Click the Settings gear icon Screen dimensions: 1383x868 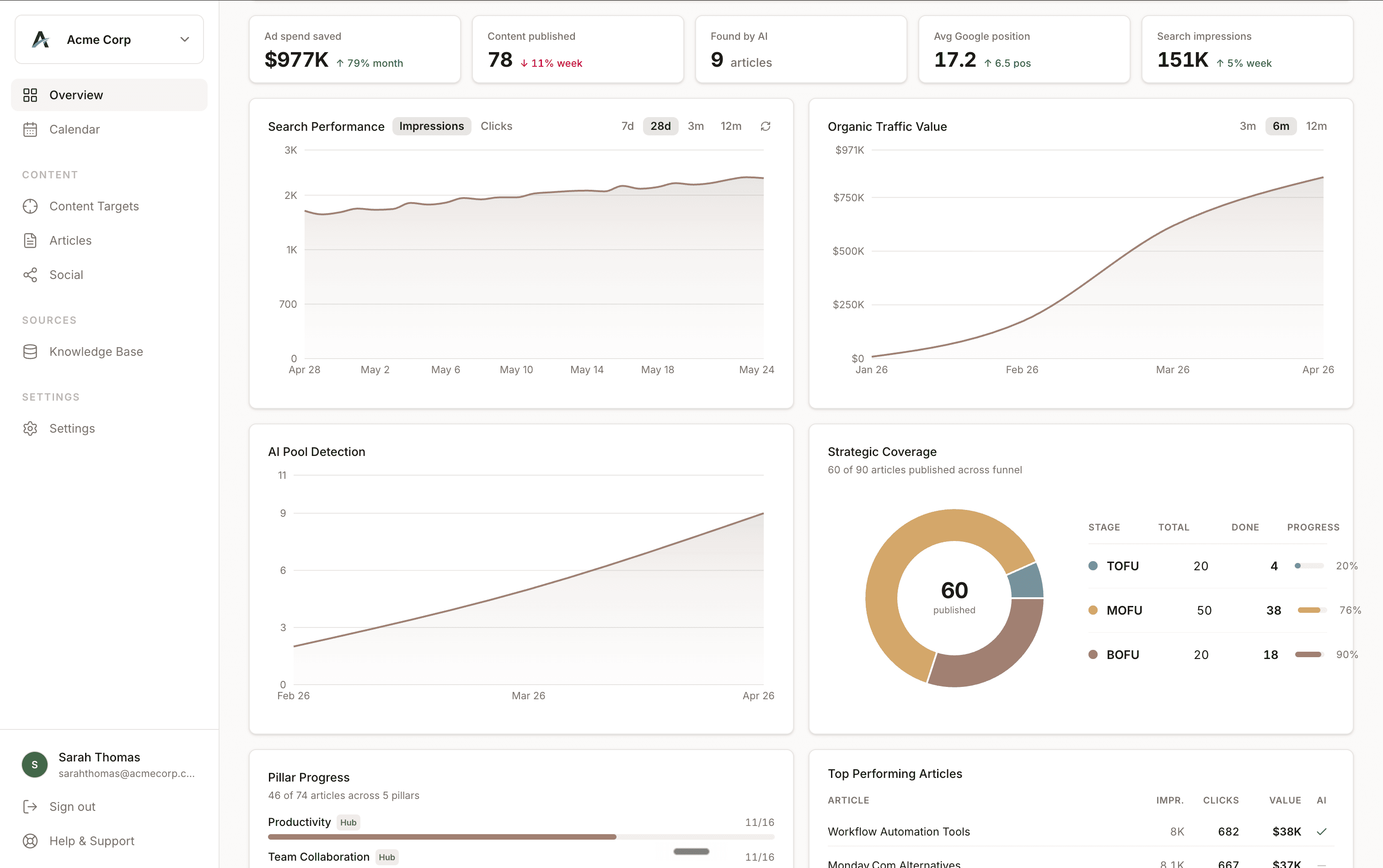(31, 428)
